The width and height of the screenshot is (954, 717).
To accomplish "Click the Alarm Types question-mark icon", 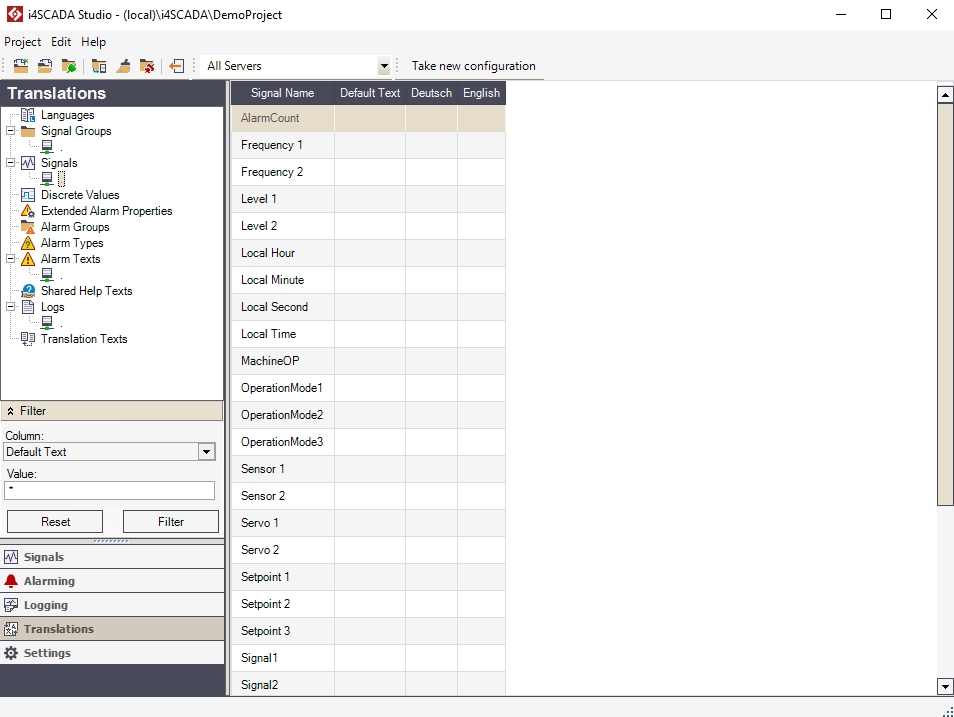I will coord(28,243).
